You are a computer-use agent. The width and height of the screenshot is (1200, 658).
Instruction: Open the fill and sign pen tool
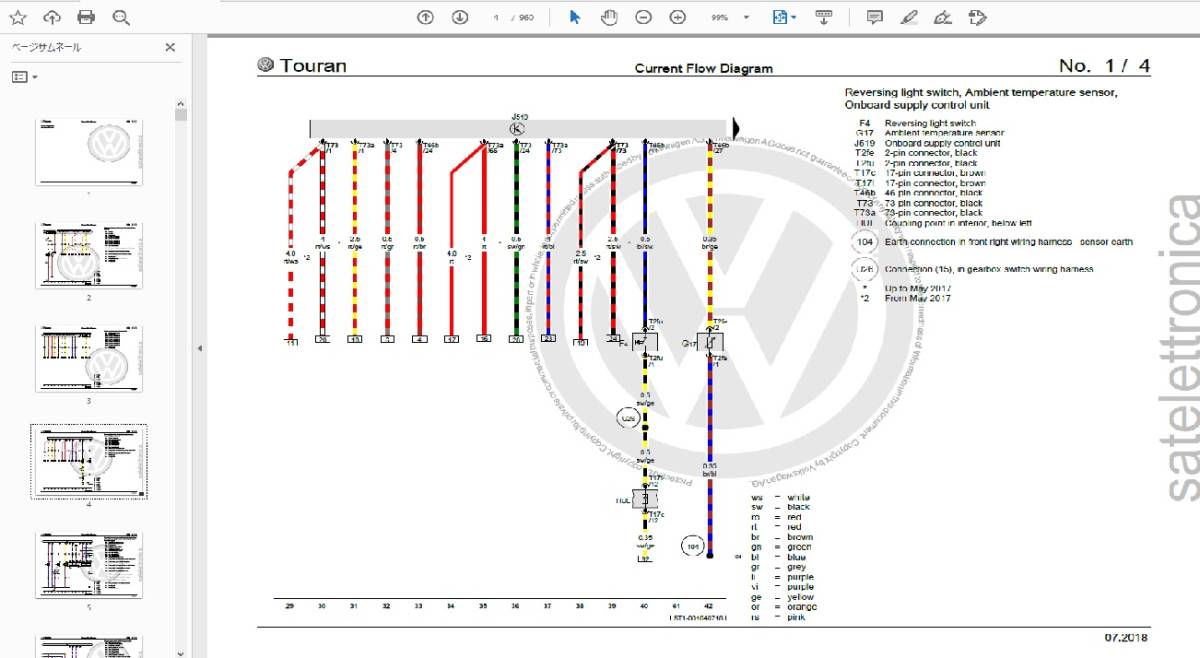[943, 17]
